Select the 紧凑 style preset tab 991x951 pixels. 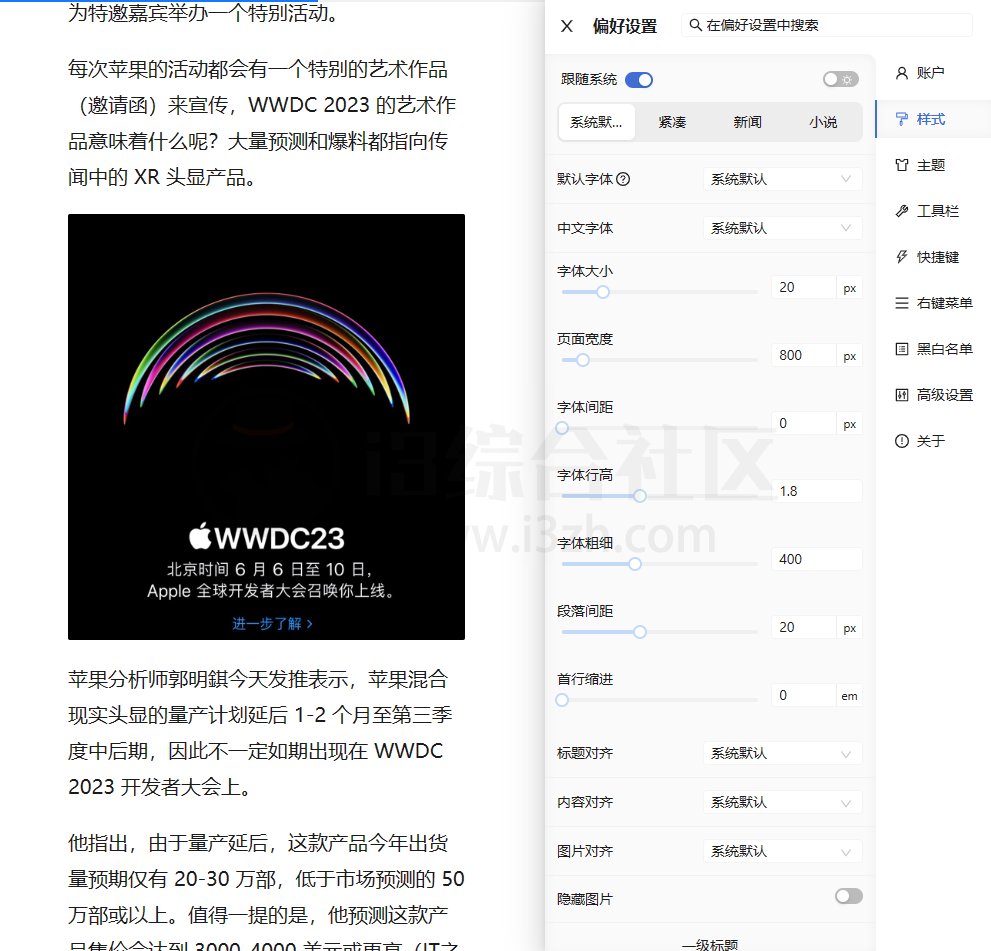click(x=672, y=122)
